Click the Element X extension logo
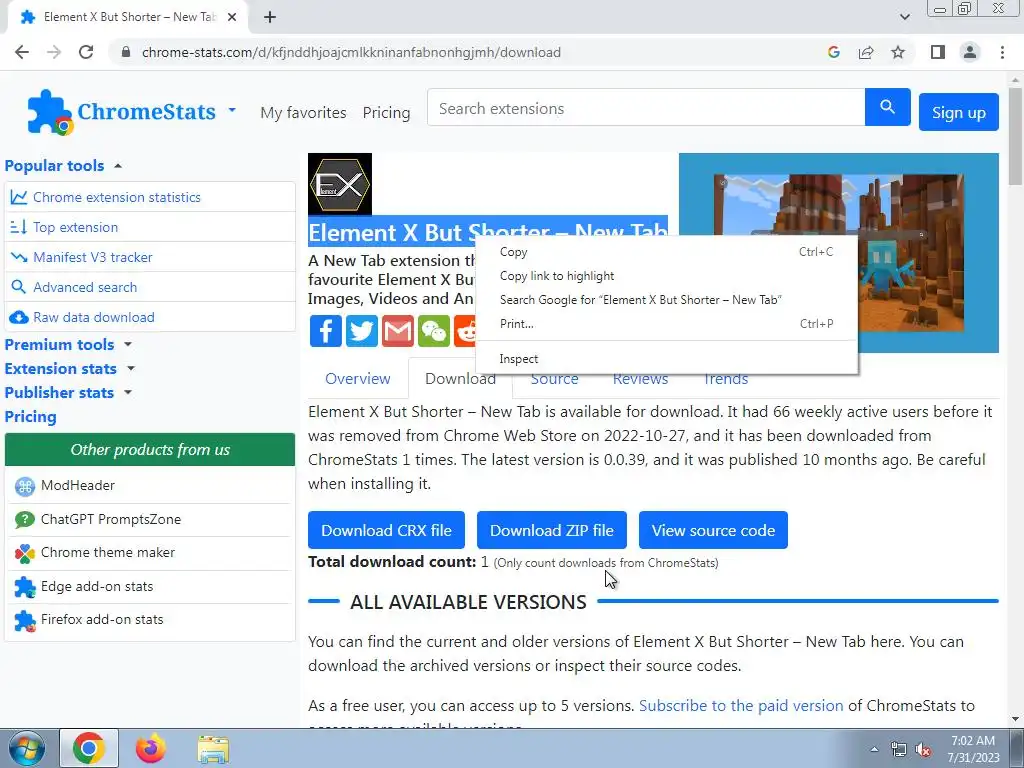The height and width of the screenshot is (768, 1024). [340, 184]
